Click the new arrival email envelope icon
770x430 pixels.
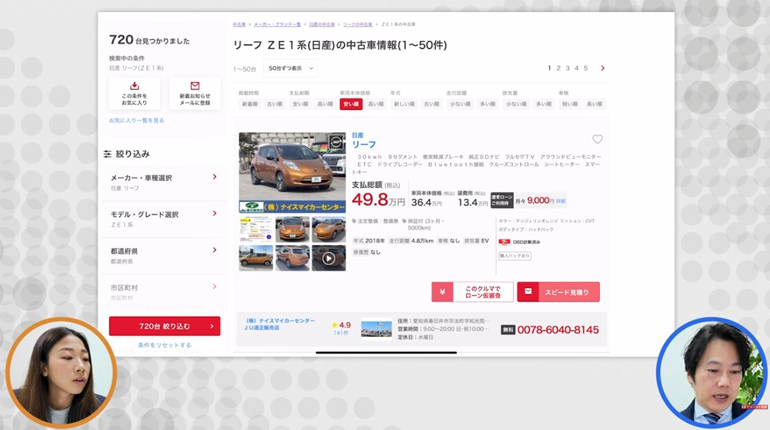(x=195, y=87)
